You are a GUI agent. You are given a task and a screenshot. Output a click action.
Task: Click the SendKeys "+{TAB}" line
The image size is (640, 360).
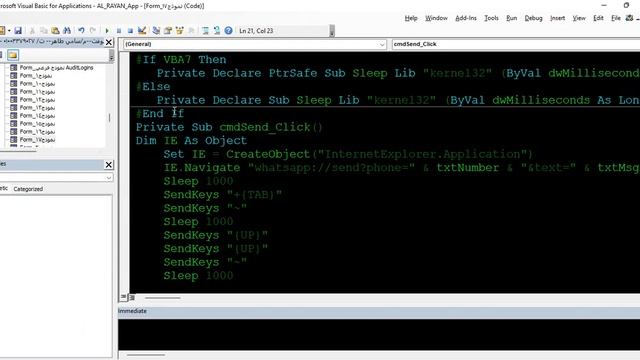coord(223,194)
